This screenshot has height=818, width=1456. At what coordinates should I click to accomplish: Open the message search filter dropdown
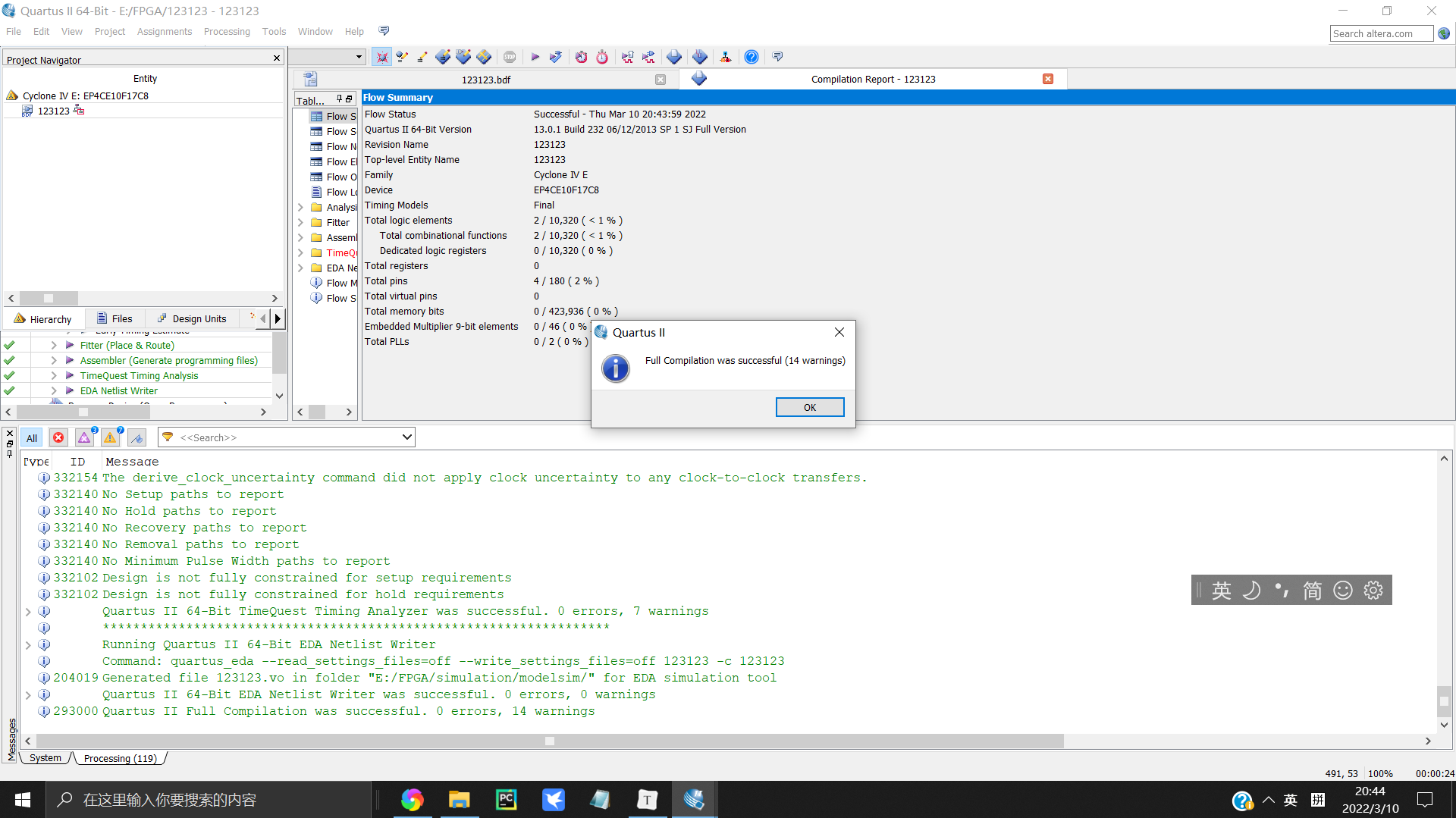point(406,437)
